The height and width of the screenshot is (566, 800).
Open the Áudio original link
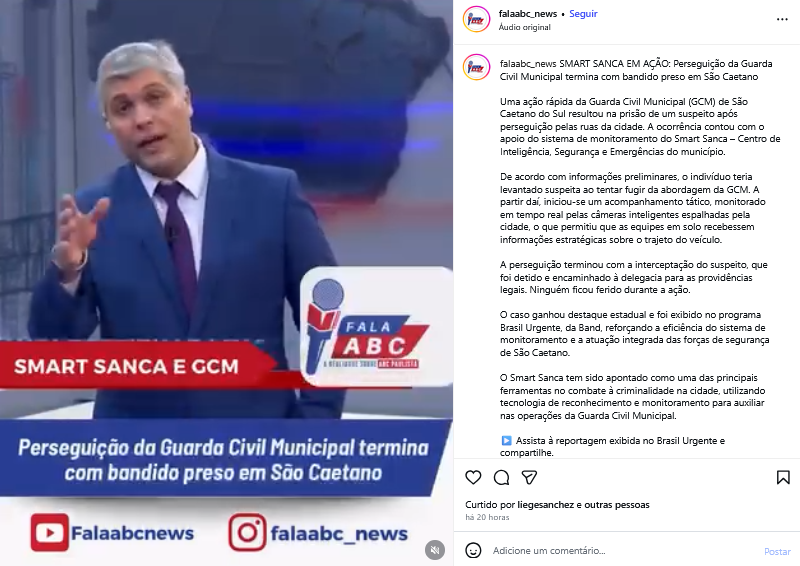pos(524,27)
